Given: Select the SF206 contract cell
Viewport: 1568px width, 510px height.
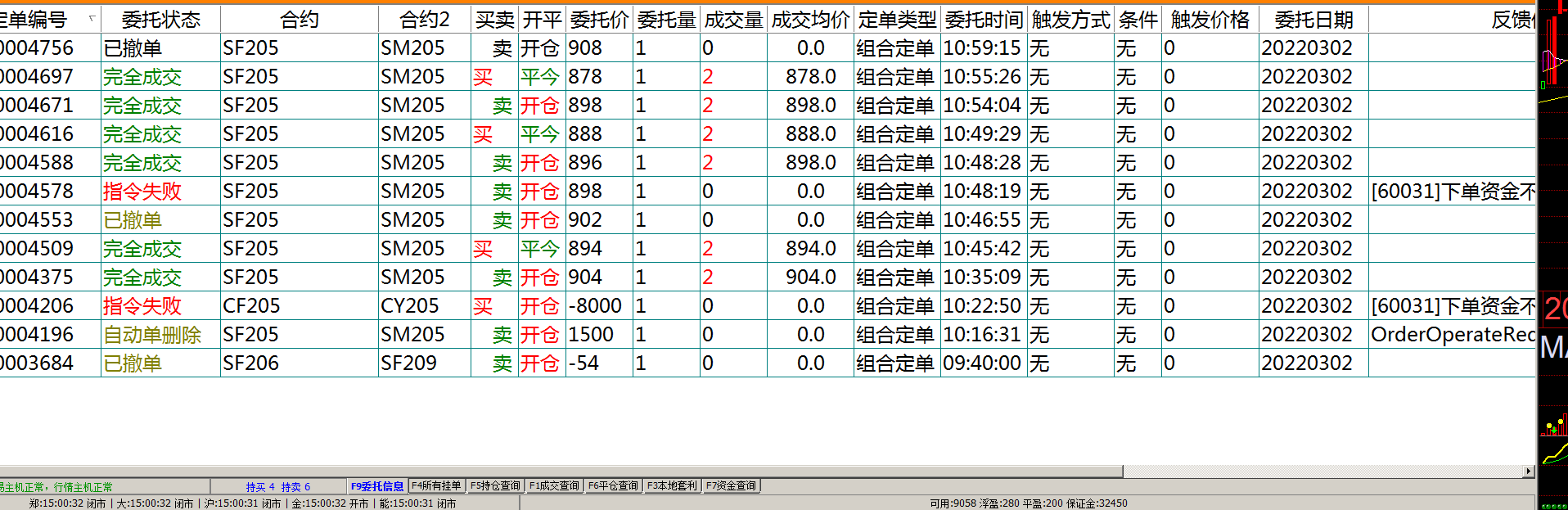Looking at the screenshot, I should point(250,363).
